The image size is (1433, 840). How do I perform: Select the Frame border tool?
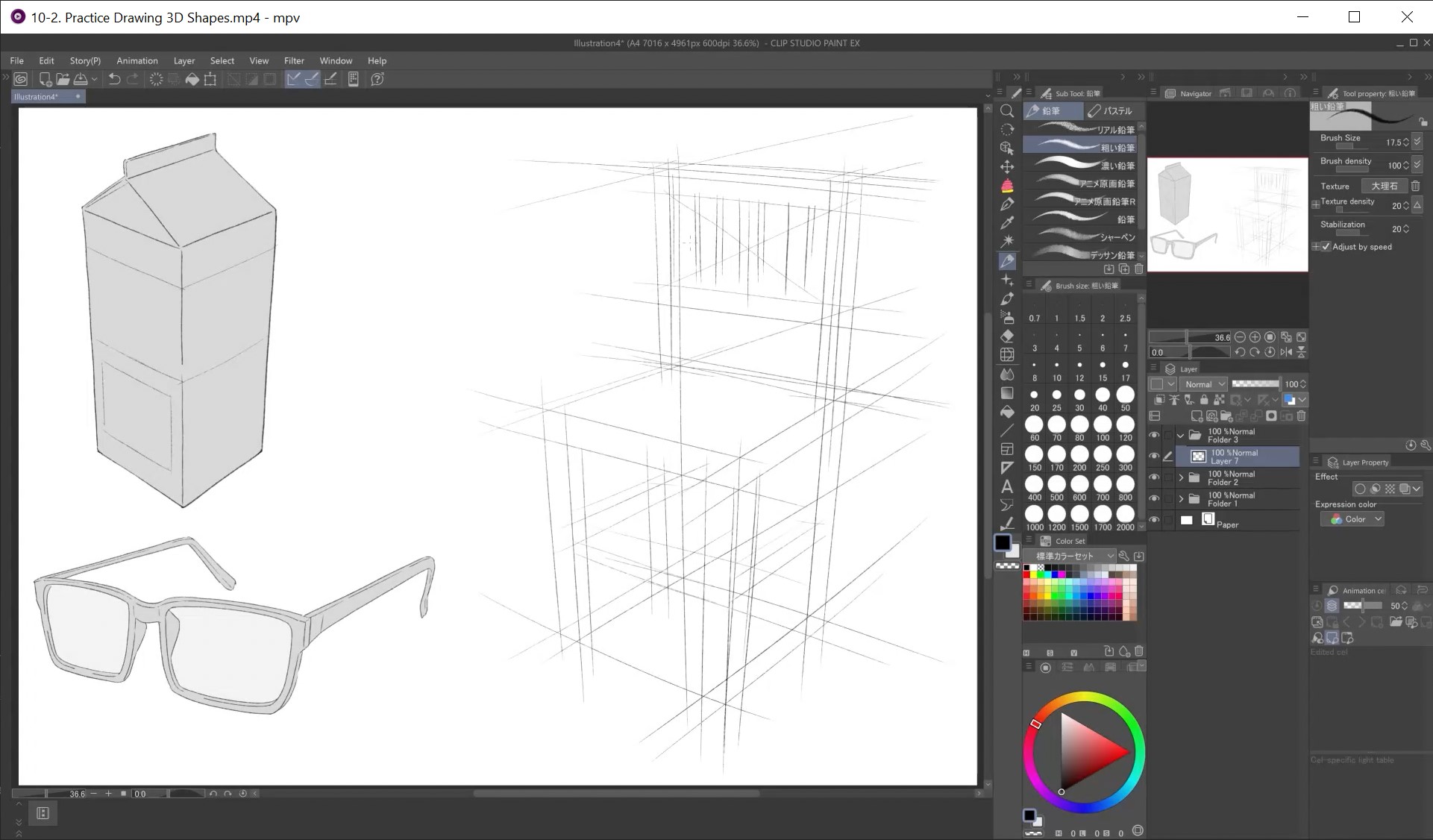click(1007, 449)
